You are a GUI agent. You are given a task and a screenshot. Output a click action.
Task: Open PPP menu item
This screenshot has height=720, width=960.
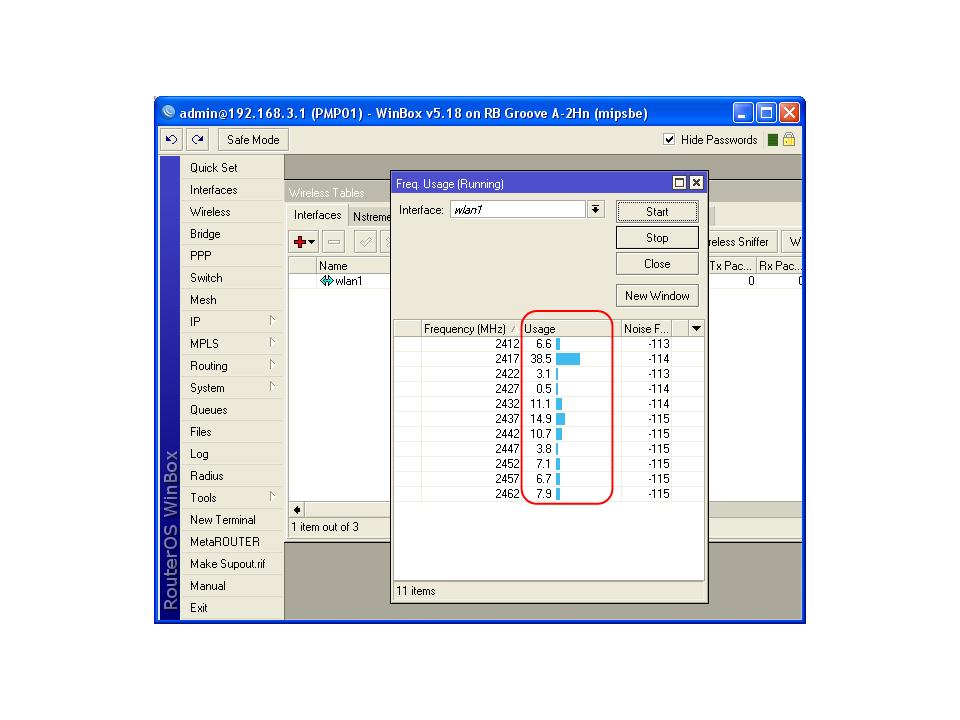[231, 256]
